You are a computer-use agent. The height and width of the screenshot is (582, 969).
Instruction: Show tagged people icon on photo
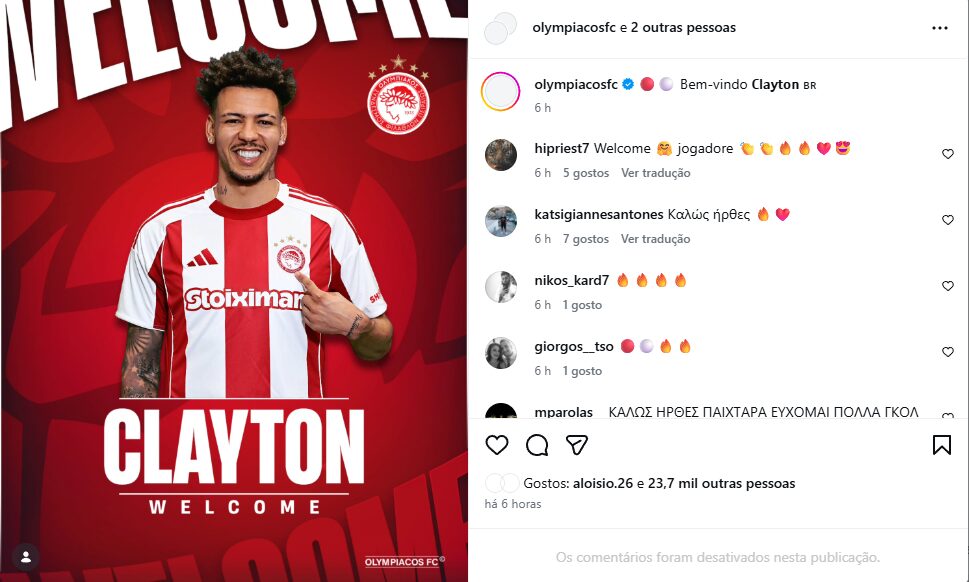click(x=26, y=557)
